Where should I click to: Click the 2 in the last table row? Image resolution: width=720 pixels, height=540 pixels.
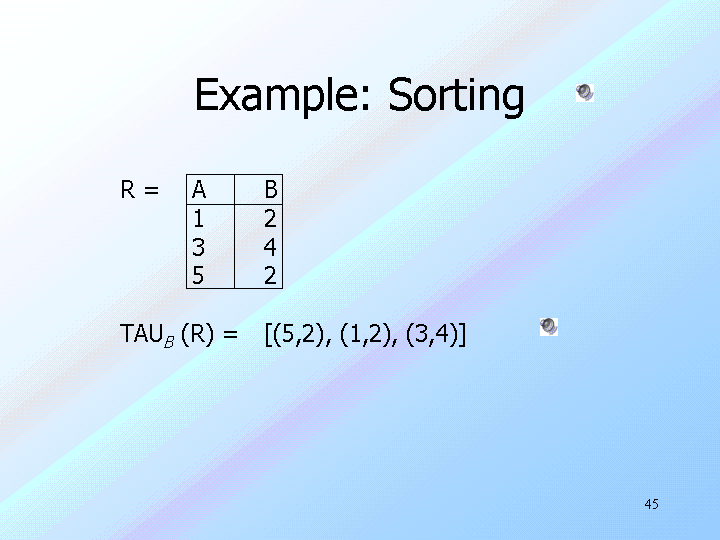pyautogui.click(x=270, y=275)
